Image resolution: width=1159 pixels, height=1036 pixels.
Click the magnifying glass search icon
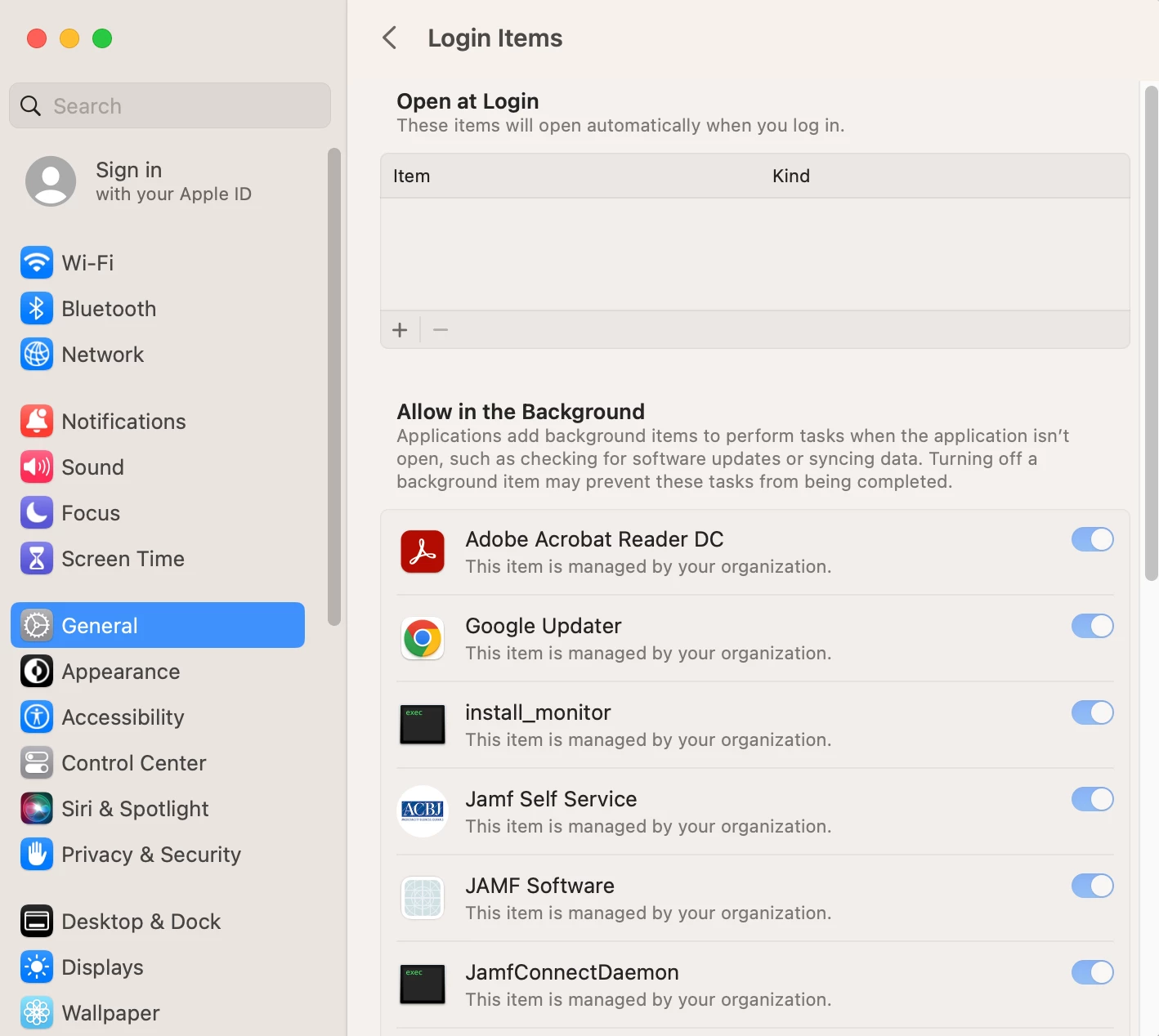click(31, 106)
